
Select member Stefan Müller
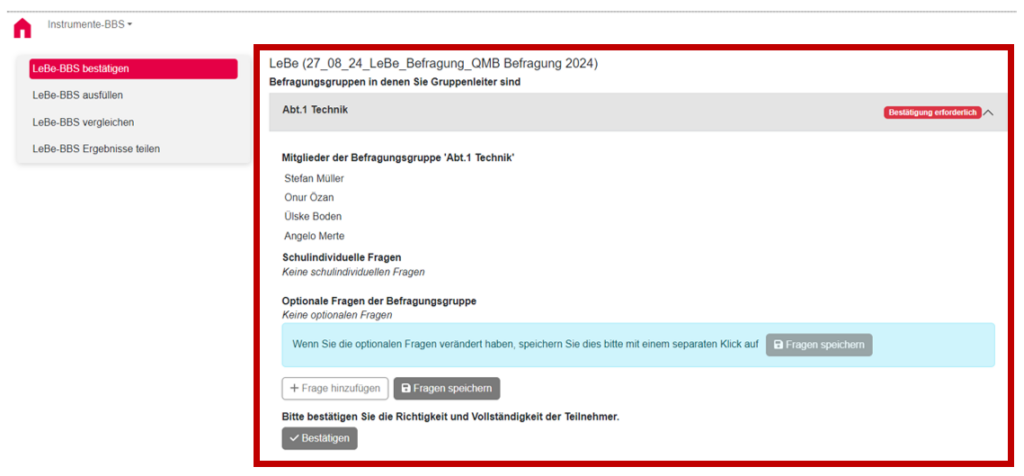tap(314, 178)
